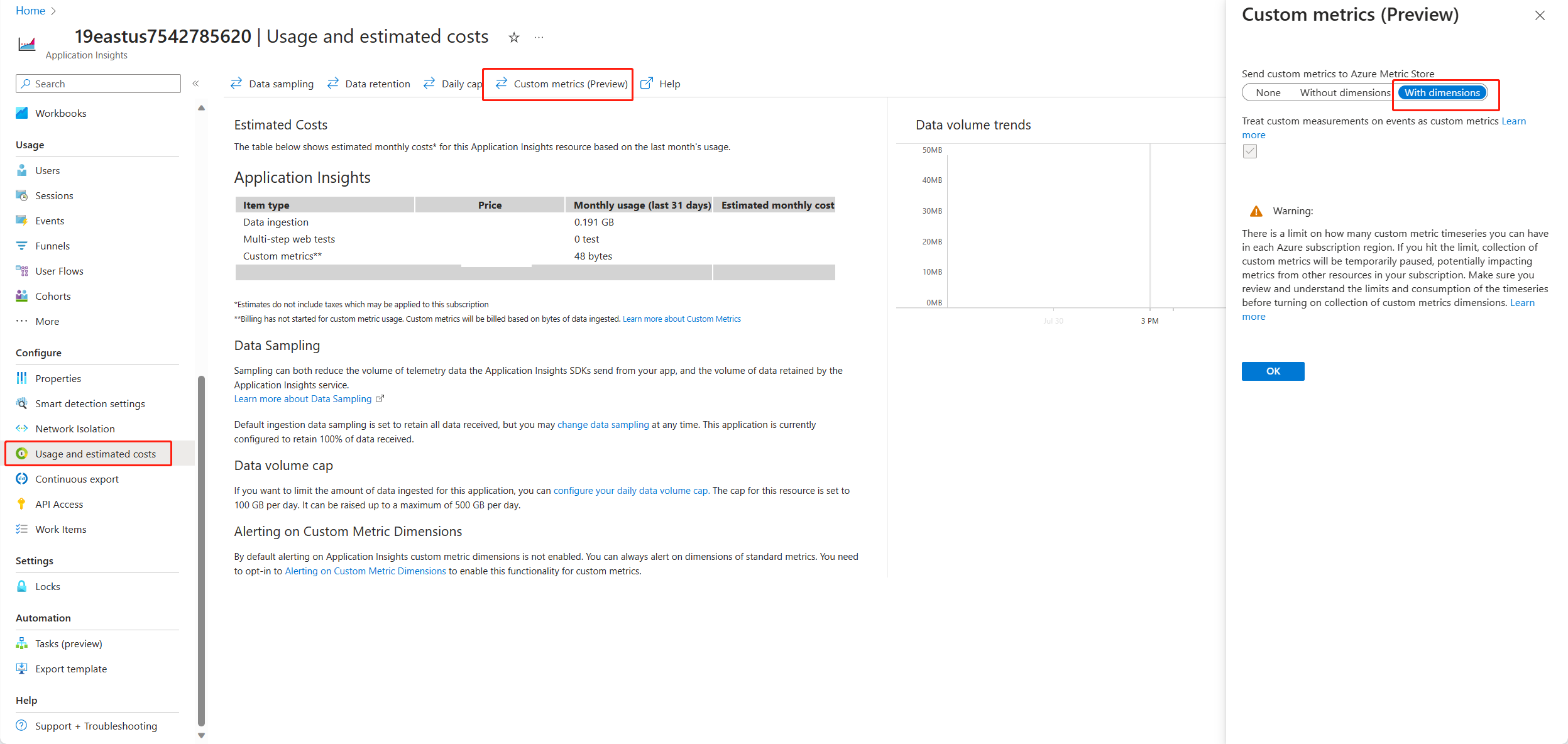Click the sidebar vertical scrollbar thumb
The image size is (1568, 744).
(201, 550)
